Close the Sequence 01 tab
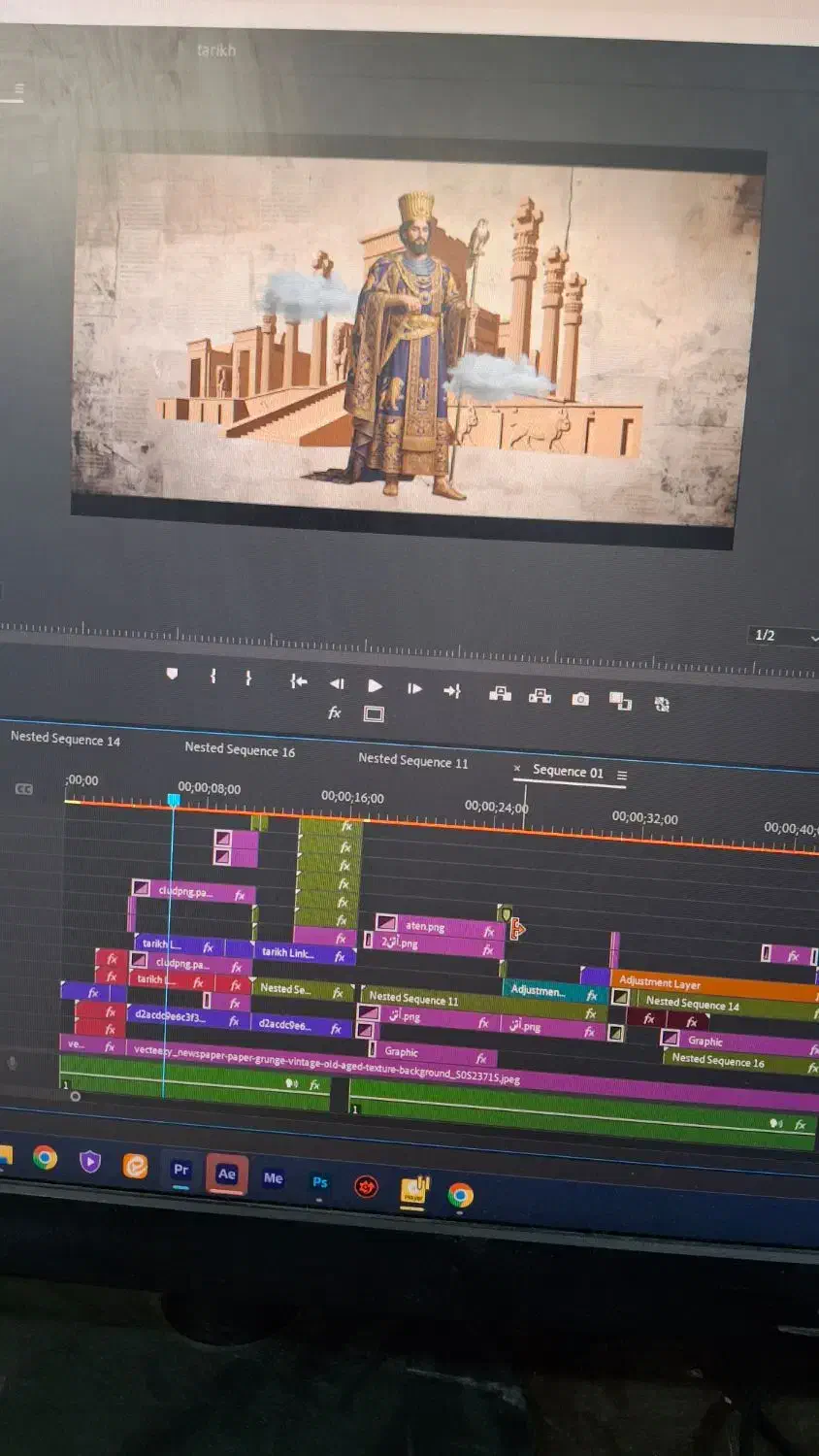Viewport: 819px width, 1456px height. [x=517, y=768]
